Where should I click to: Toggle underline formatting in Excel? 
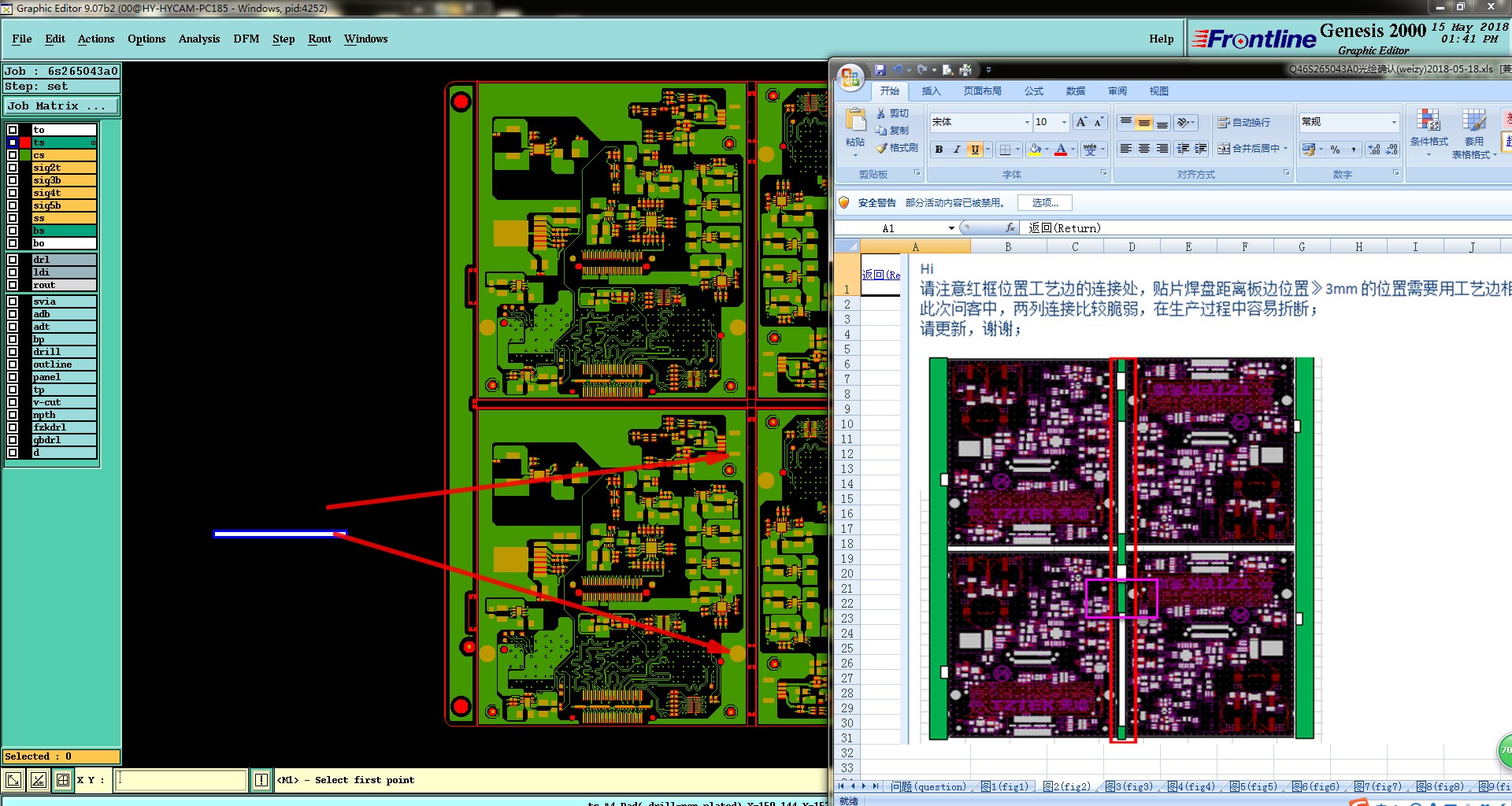(975, 150)
